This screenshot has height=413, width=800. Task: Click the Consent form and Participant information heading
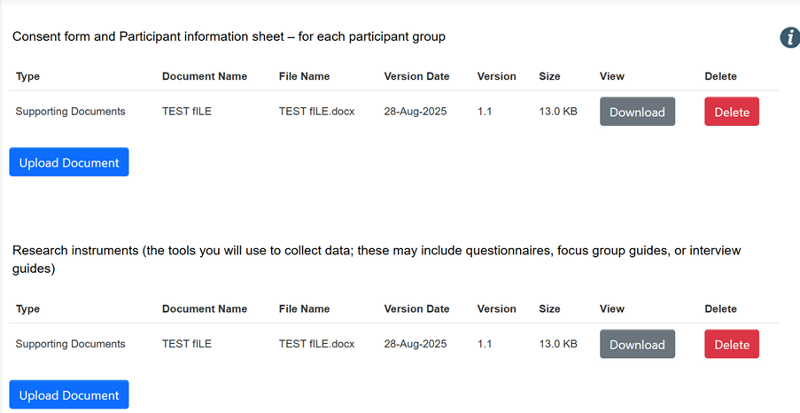228,37
